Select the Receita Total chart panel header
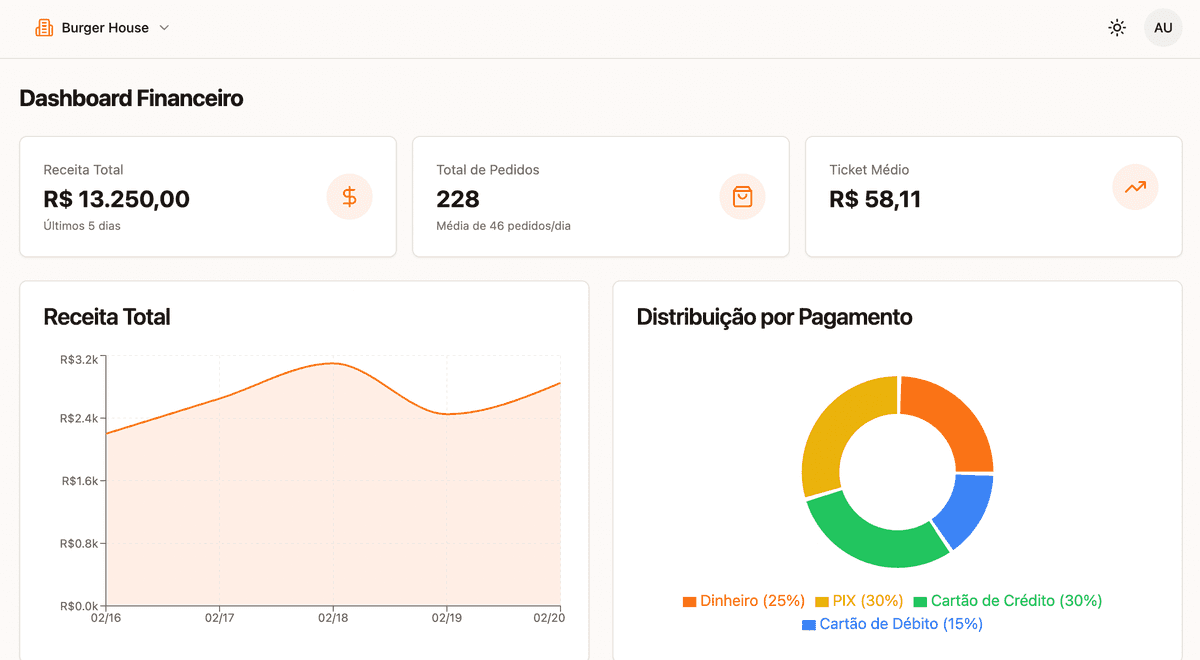The width and height of the screenshot is (1200, 660). 107,316
